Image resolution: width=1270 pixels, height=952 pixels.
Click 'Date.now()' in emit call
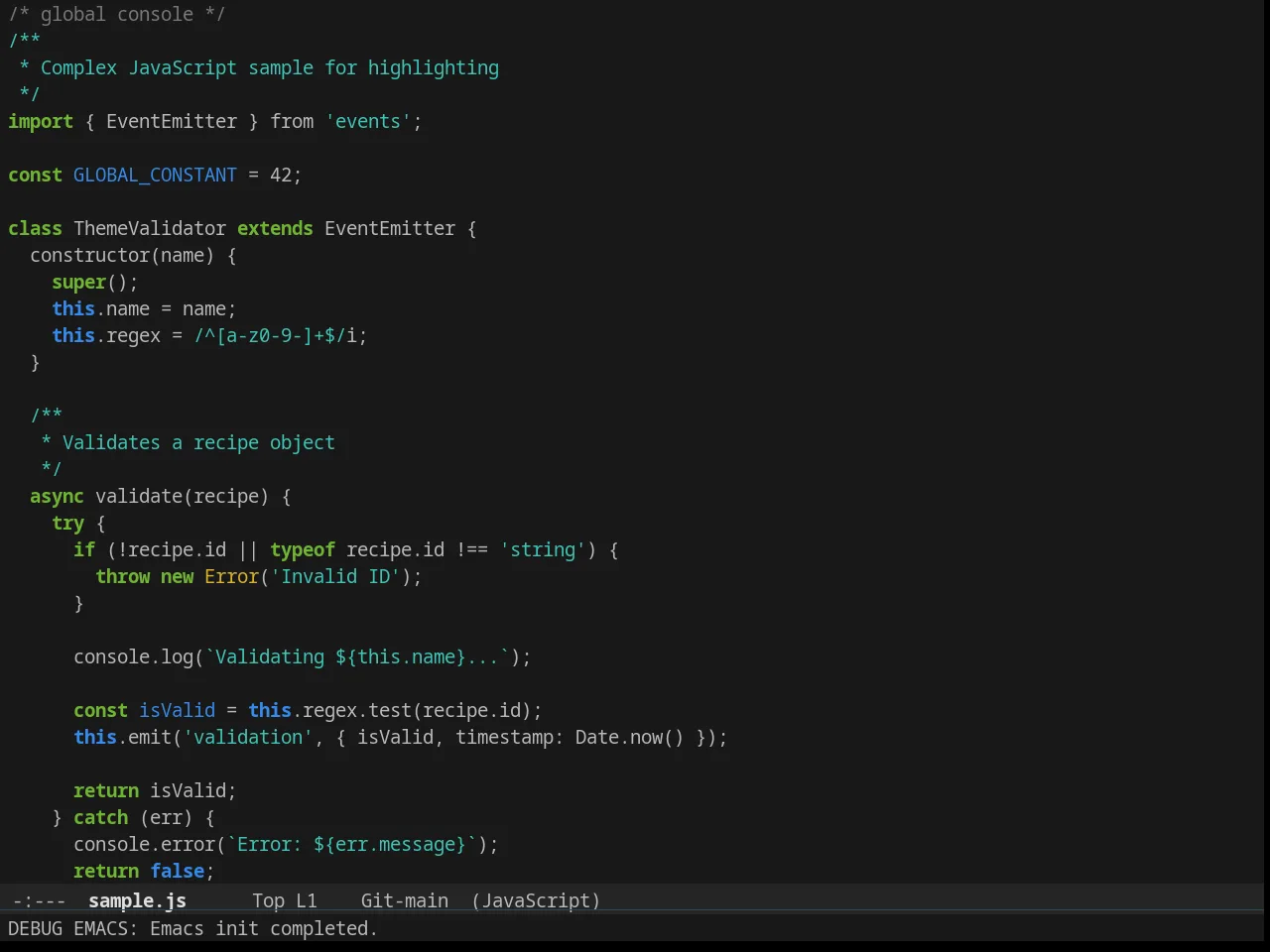(630, 737)
